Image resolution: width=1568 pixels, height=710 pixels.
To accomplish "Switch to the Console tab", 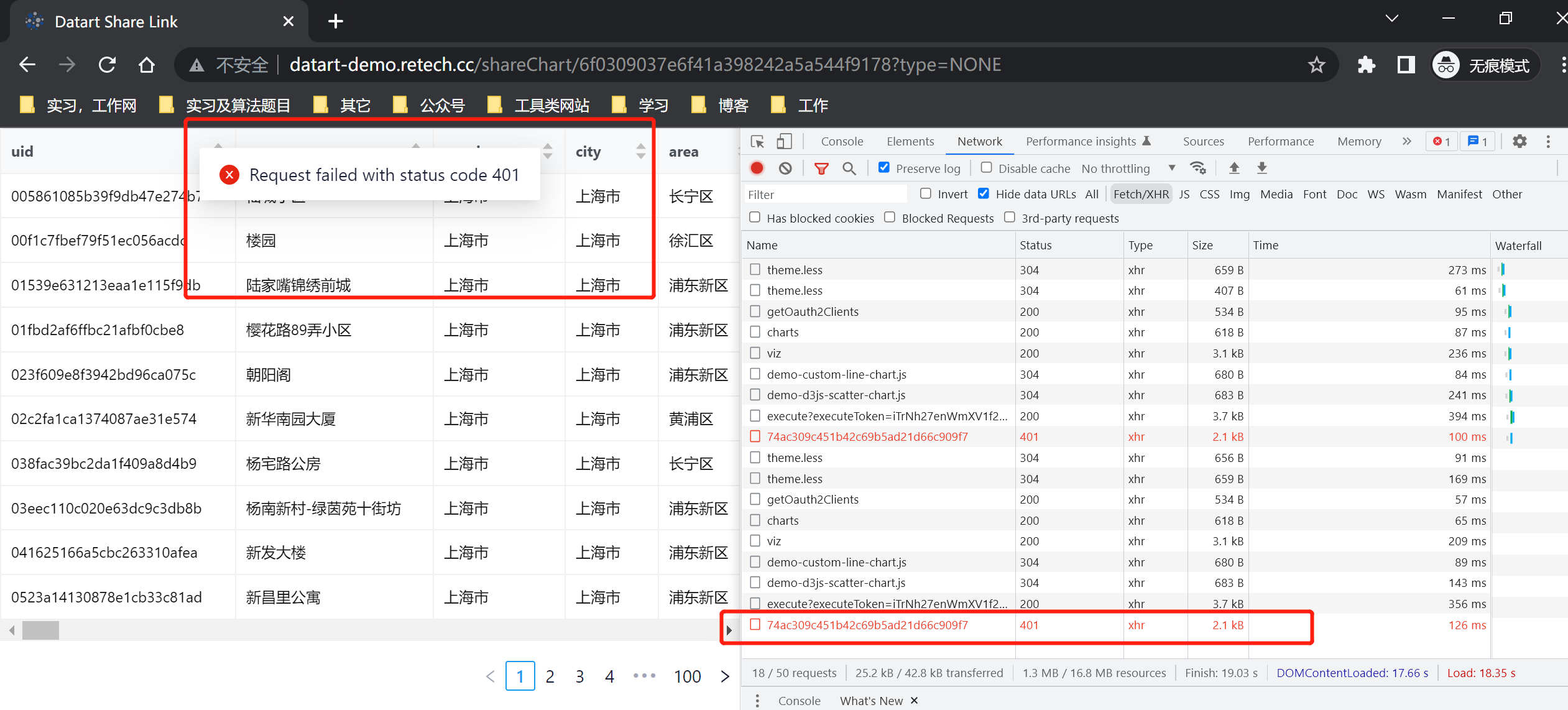I will [x=842, y=141].
